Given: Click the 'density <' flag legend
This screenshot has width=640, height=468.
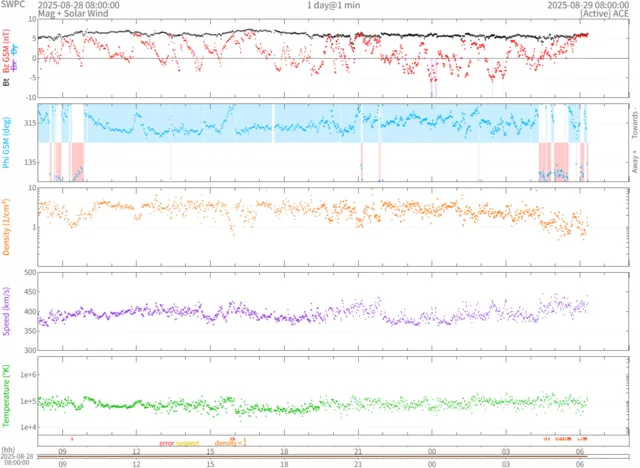Looking at the screenshot, I should pos(229,442).
